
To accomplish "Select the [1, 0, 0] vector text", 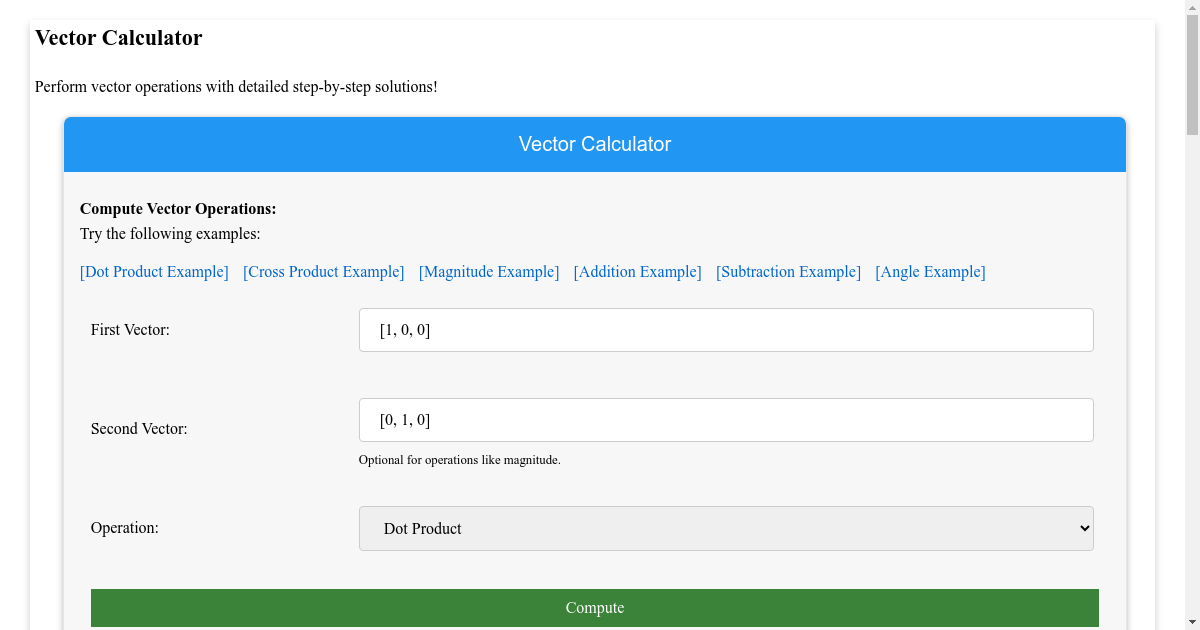I will pyautogui.click(x=404, y=329).
